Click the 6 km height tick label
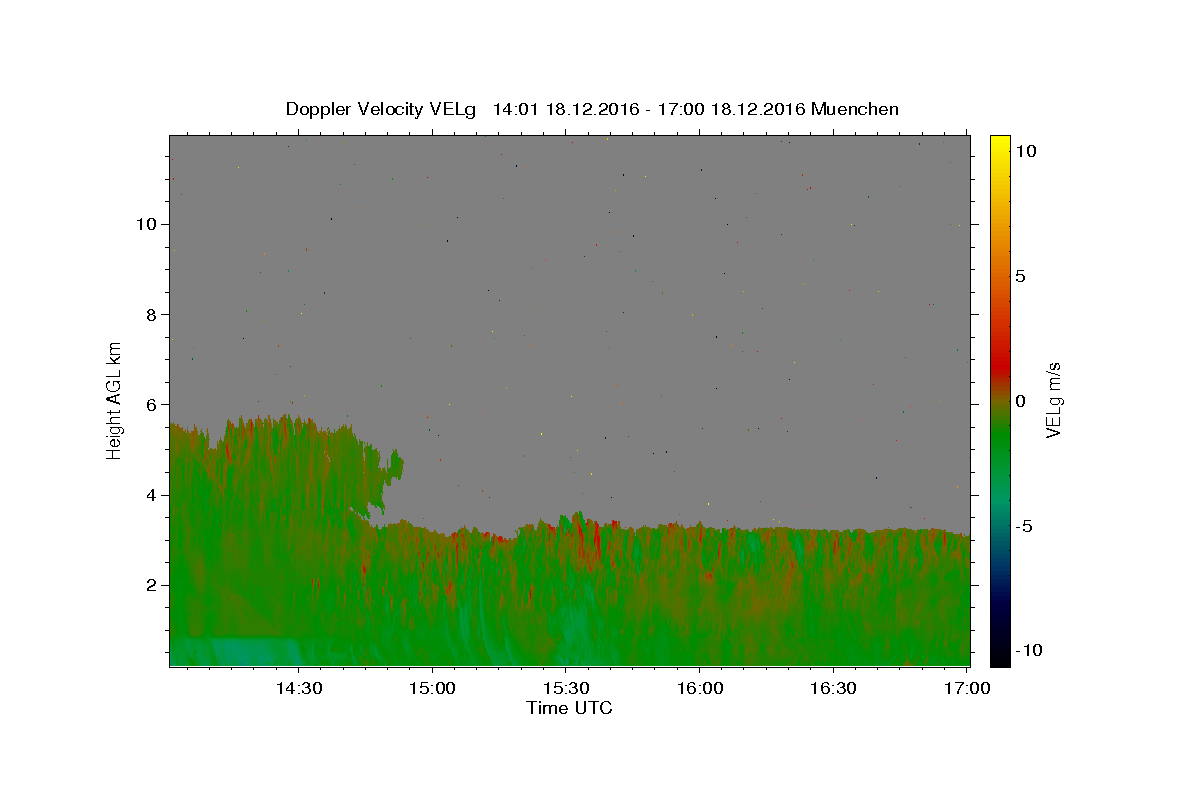The height and width of the screenshot is (800, 1200). tap(150, 404)
